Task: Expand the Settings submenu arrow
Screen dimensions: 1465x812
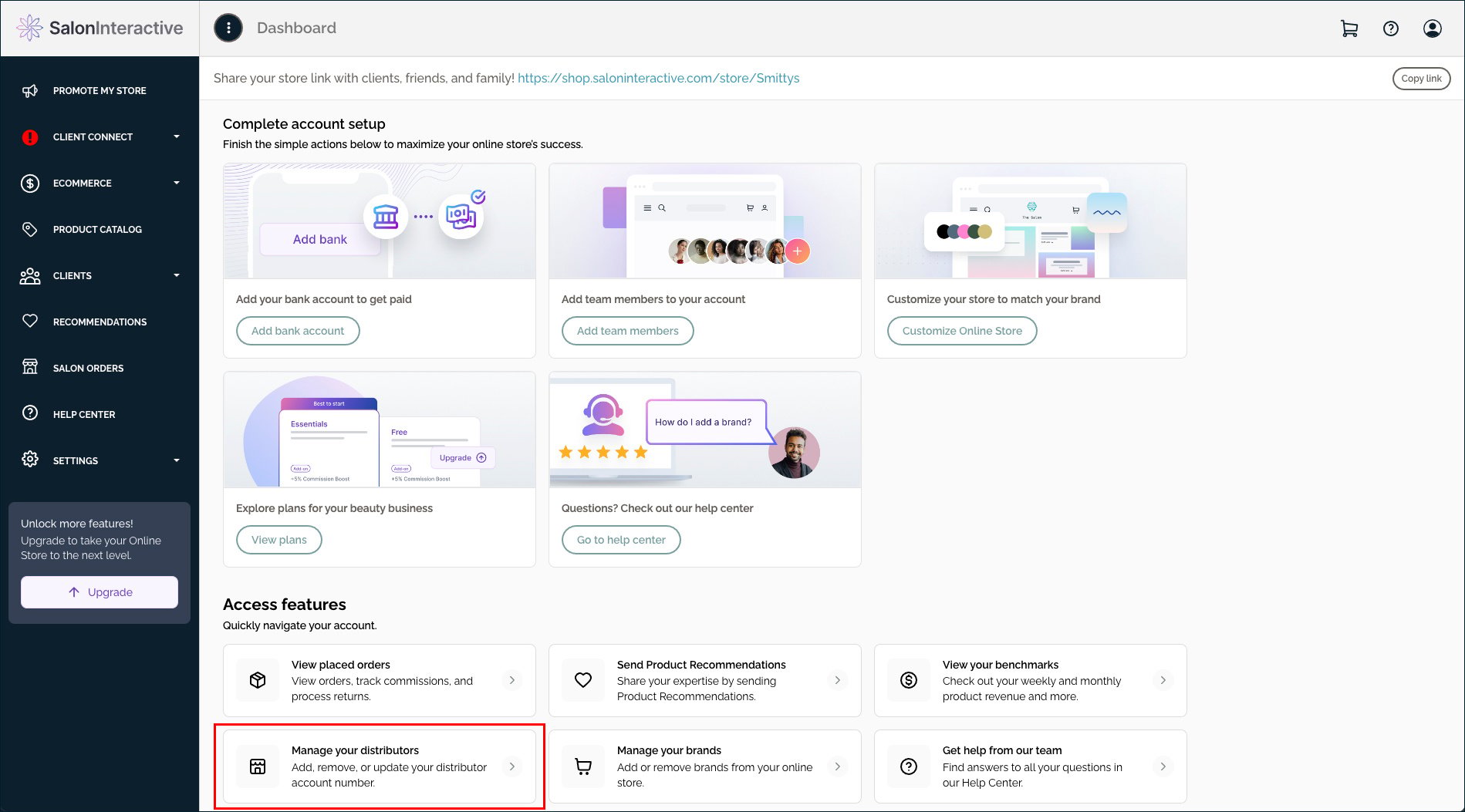Action: [x=177, y=460]
